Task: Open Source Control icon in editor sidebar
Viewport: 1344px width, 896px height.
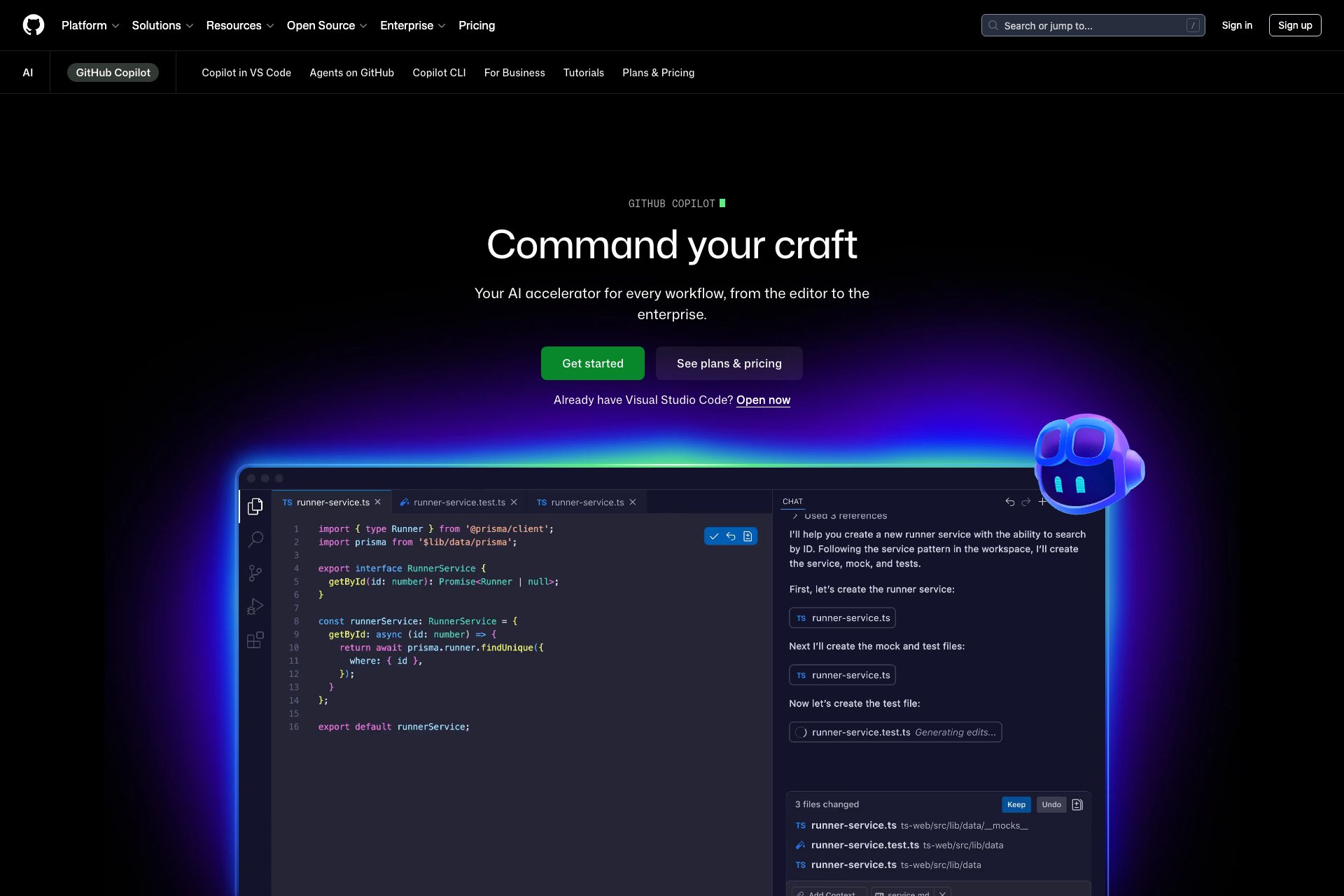Action: pyautogui.click(x=255, y=573)
